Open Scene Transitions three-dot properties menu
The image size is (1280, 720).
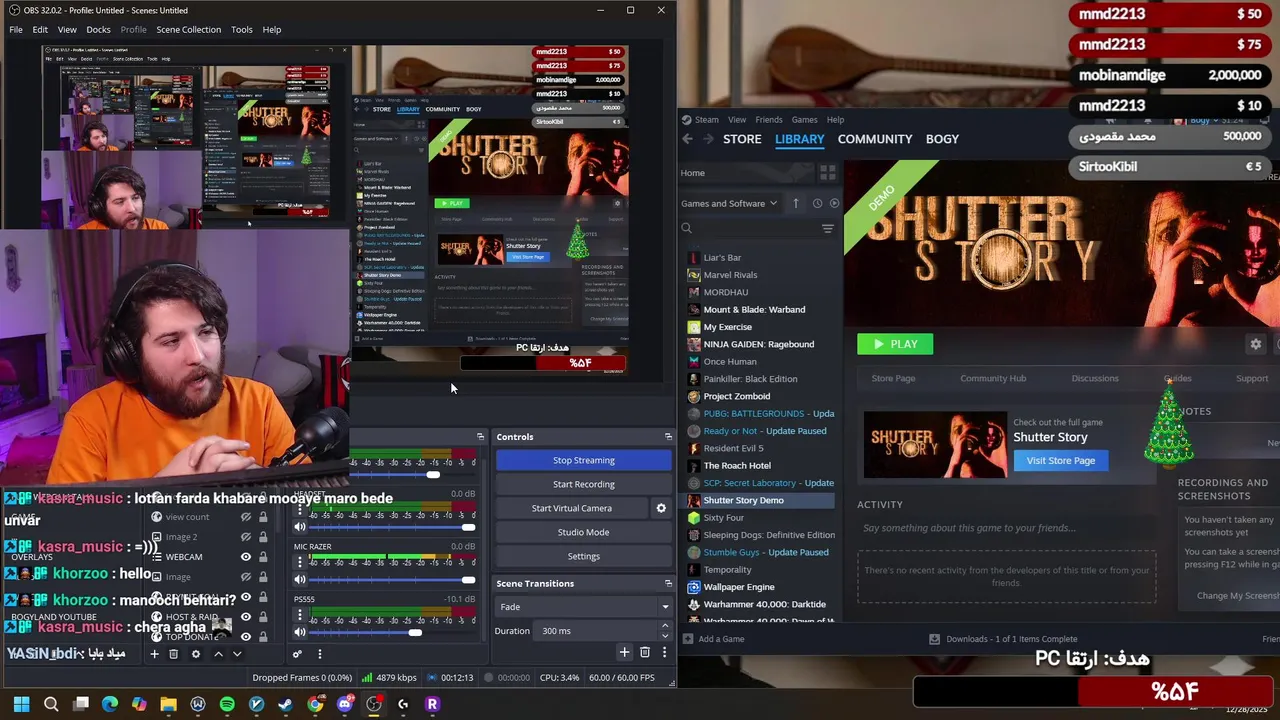(664, 652)
